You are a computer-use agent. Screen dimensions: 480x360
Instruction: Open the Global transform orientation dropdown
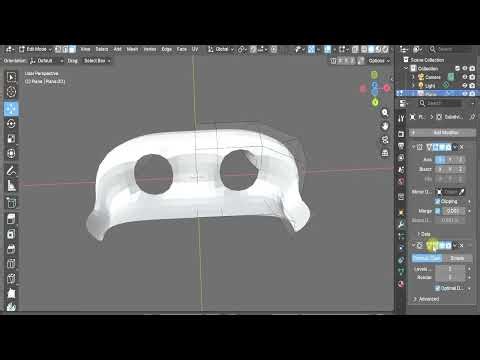click(x=221, y=49)
